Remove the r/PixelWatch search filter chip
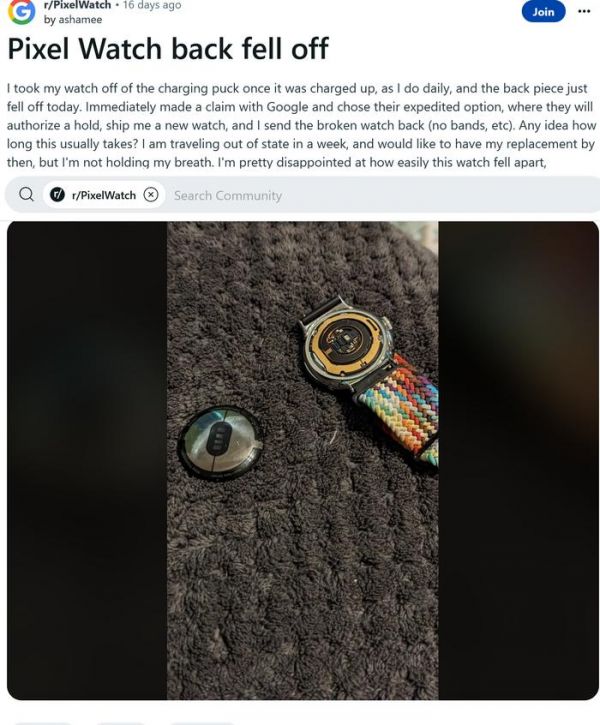600x725 pixels. 151,195
